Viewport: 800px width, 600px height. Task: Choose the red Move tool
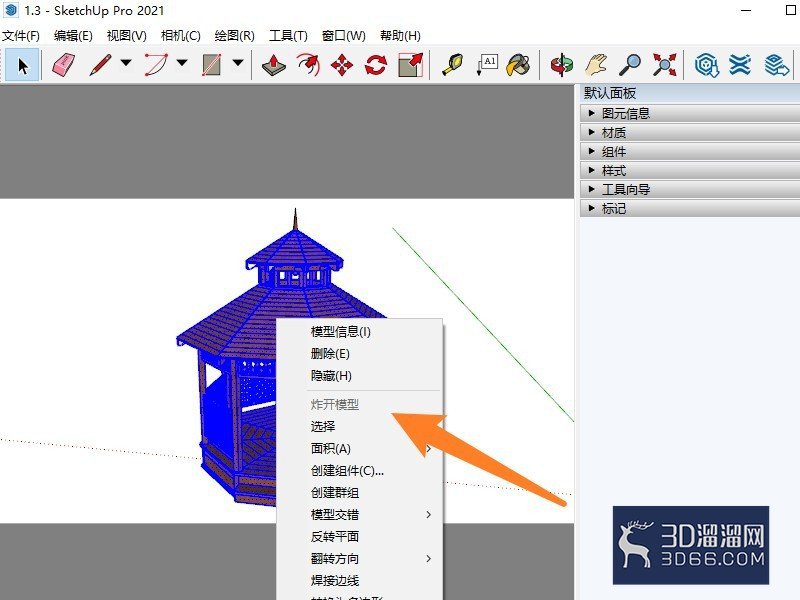(x=342, y=65)
